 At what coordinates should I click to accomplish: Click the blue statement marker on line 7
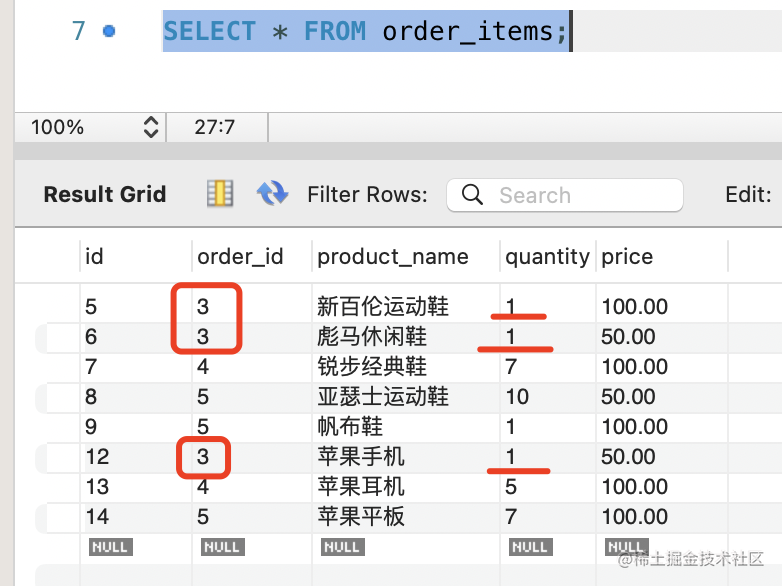click(x=109, y=31)
